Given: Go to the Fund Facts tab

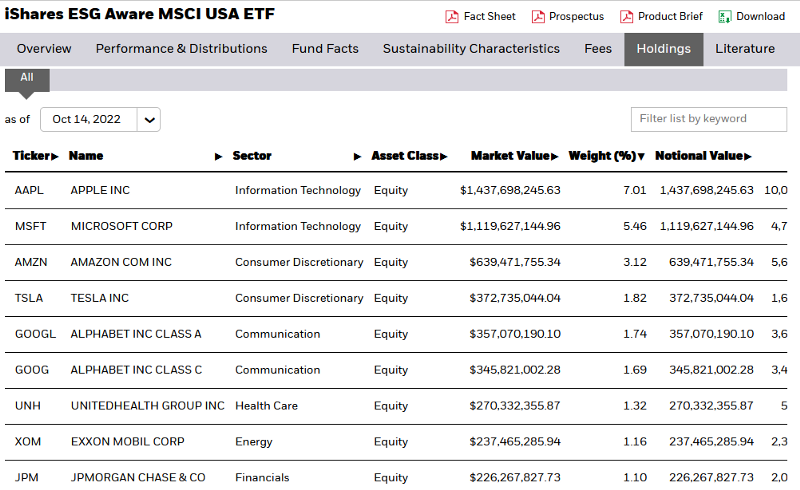Looking at the screenshot, I should click(x=325, y=49).
